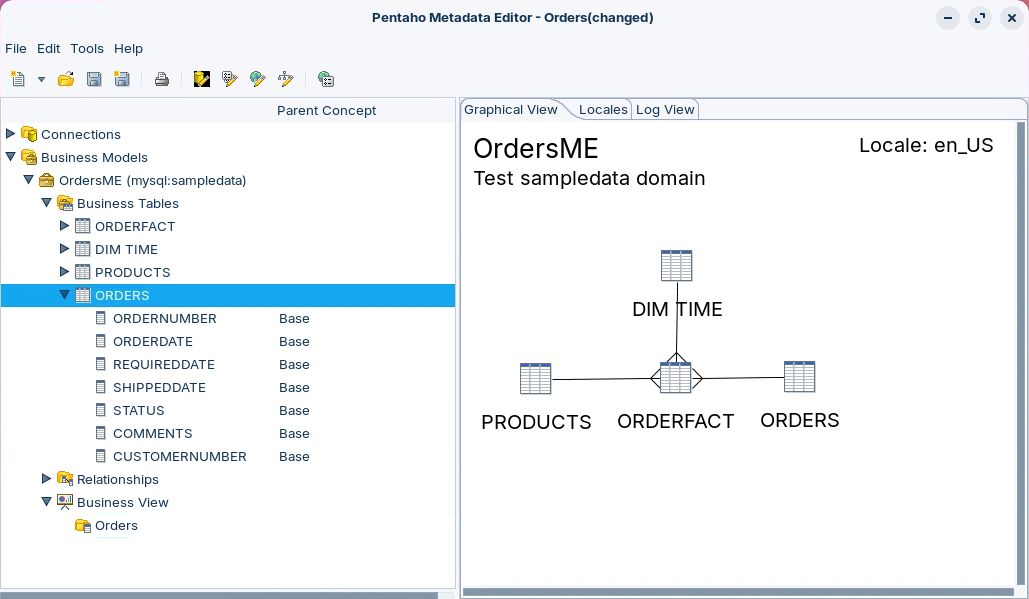
Task: Expand the ORDERFACT business table
Action: pos(65,226)
